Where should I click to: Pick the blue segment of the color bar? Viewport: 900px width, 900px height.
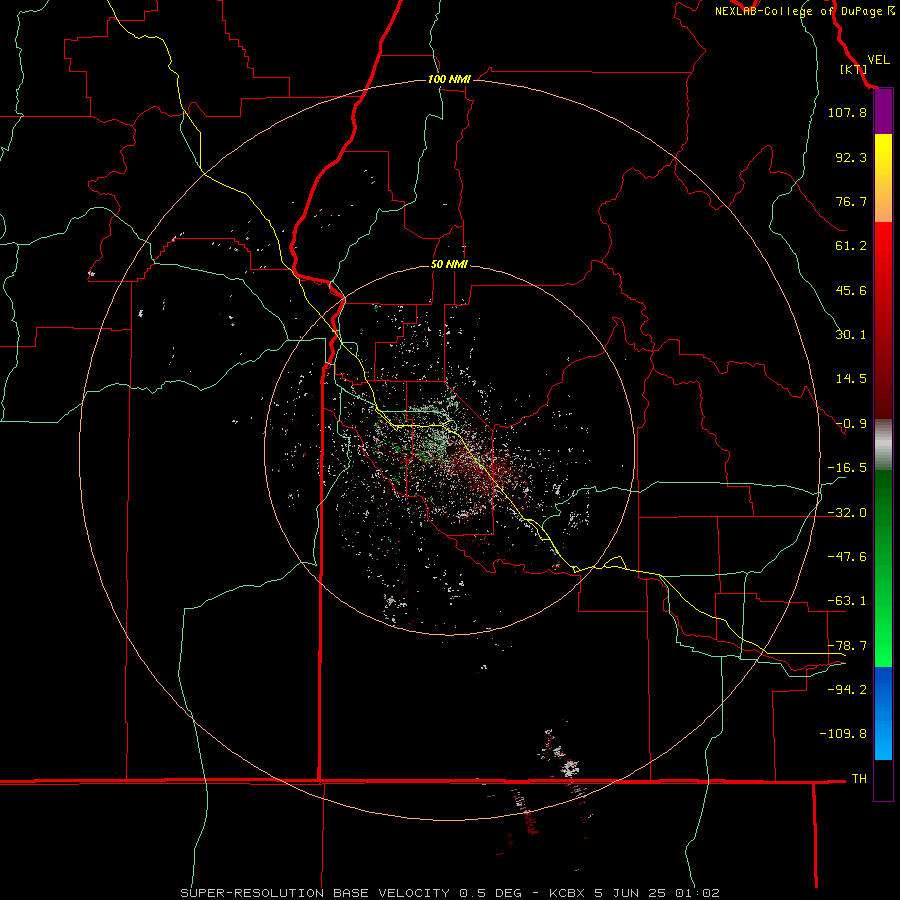pyautogui.click(x=883, y=713)
